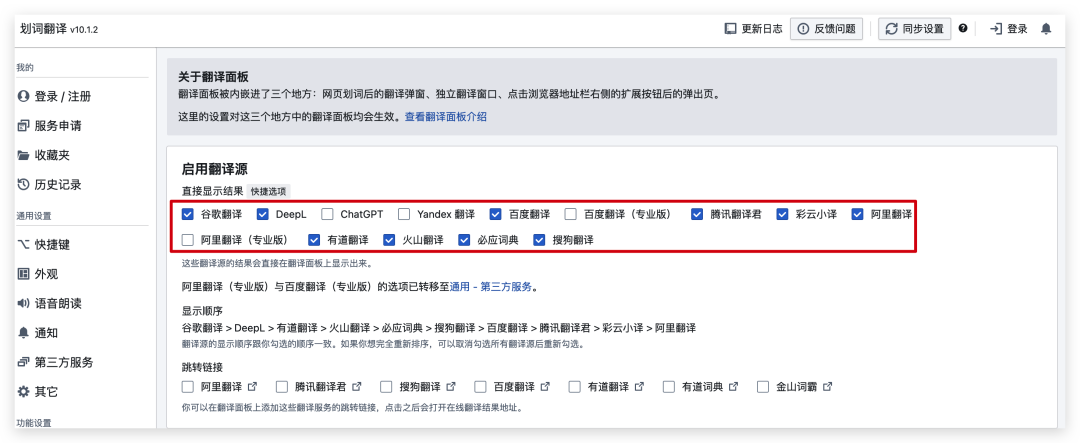Click the 划词翻译 app title
This screenshot has width=1080, height=443.
(44, 29)
